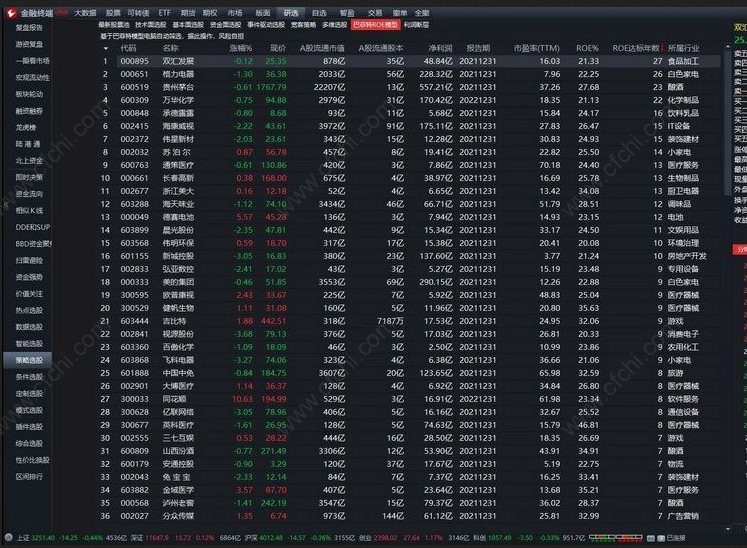This screenshot has height=548, width=747.
Task: Sort by the 所属行业 column header
Action: pyautogui.click(x=684, y=48)
